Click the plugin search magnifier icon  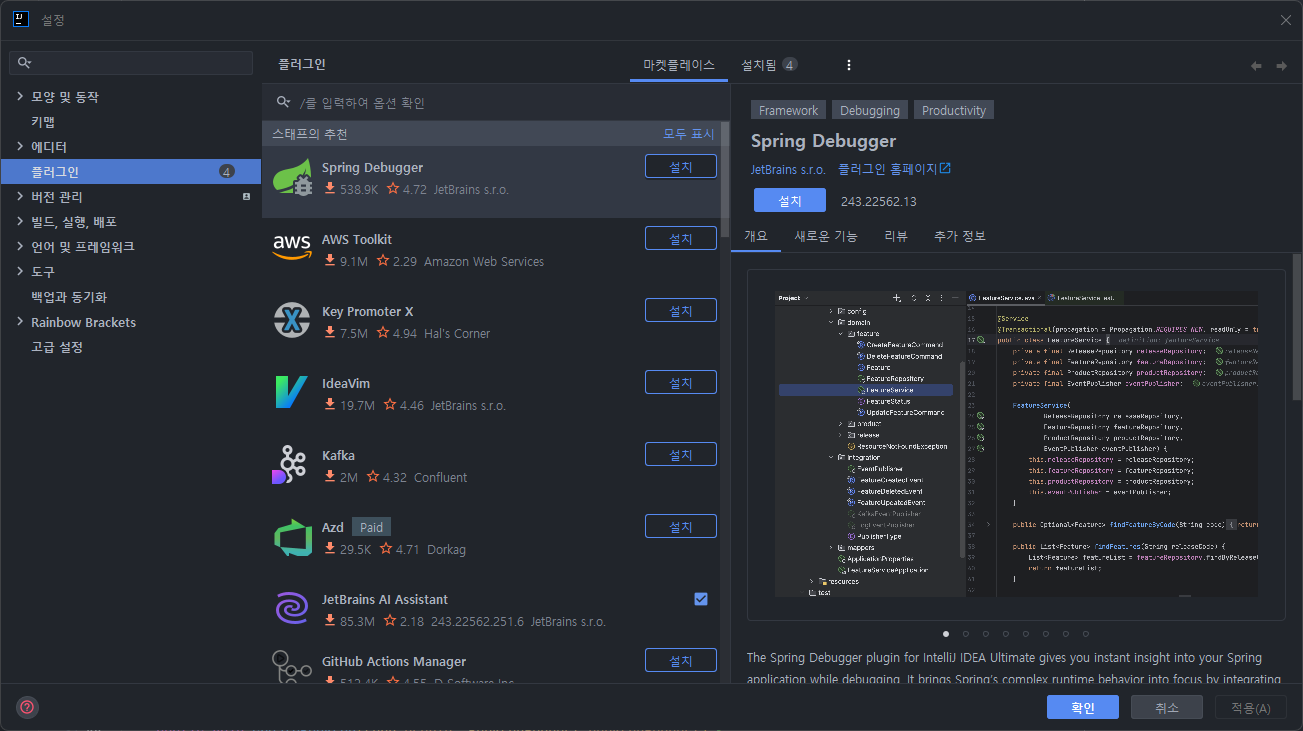coord(284,102)
